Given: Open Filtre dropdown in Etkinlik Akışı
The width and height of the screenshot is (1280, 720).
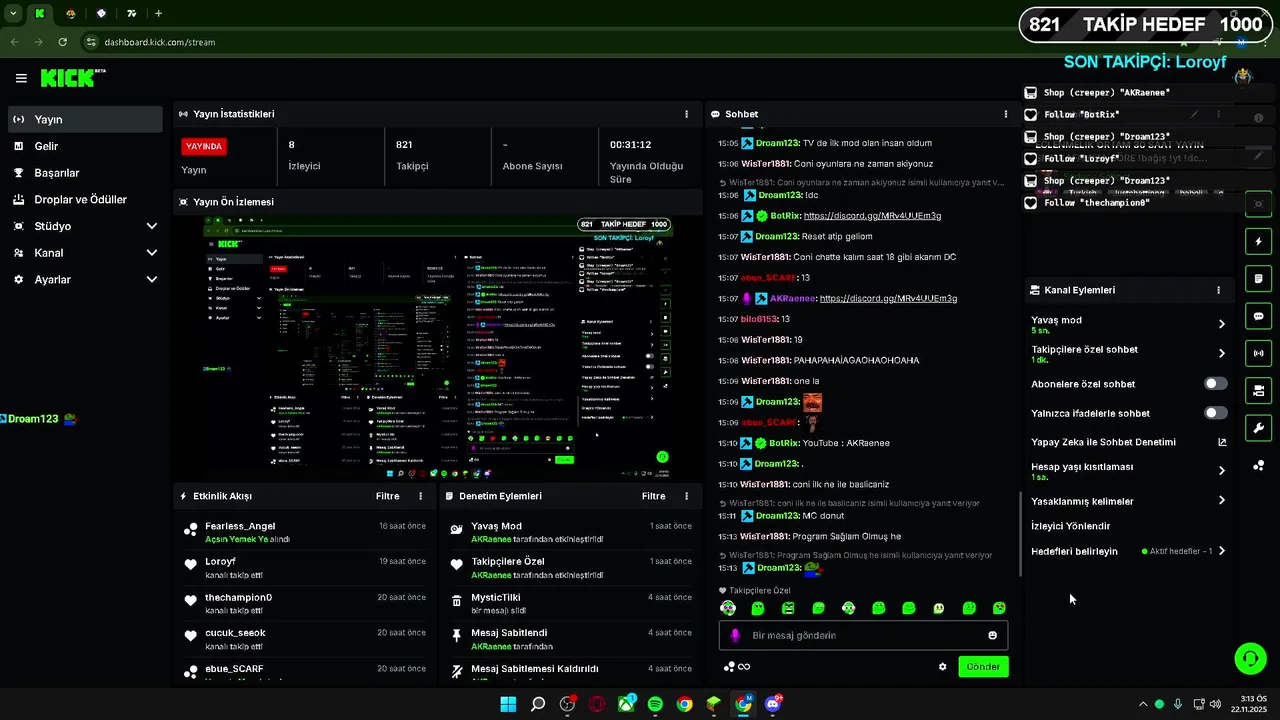Looking at the screenshot, I should click(387, 496).
